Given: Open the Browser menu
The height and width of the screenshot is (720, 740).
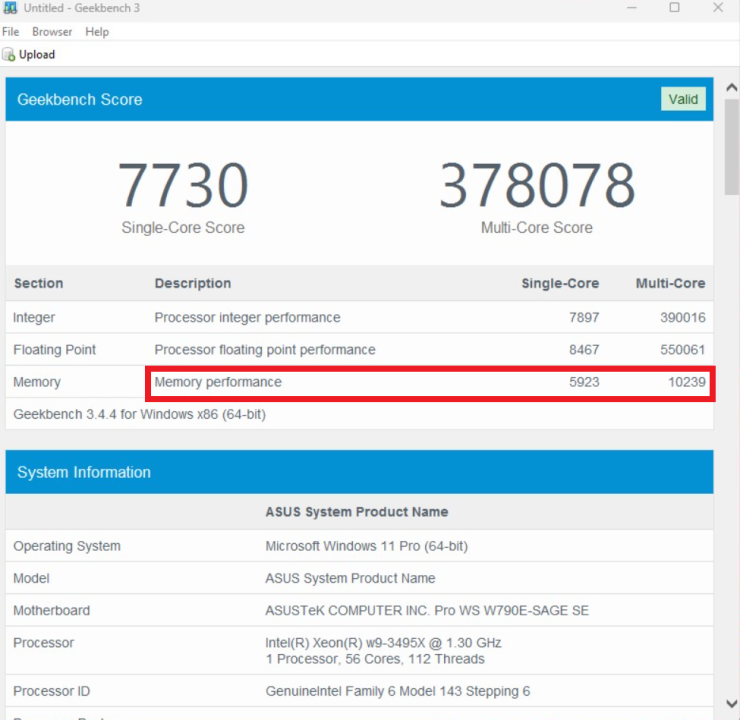Looking at the screenshot, I should tap(52, 32).
